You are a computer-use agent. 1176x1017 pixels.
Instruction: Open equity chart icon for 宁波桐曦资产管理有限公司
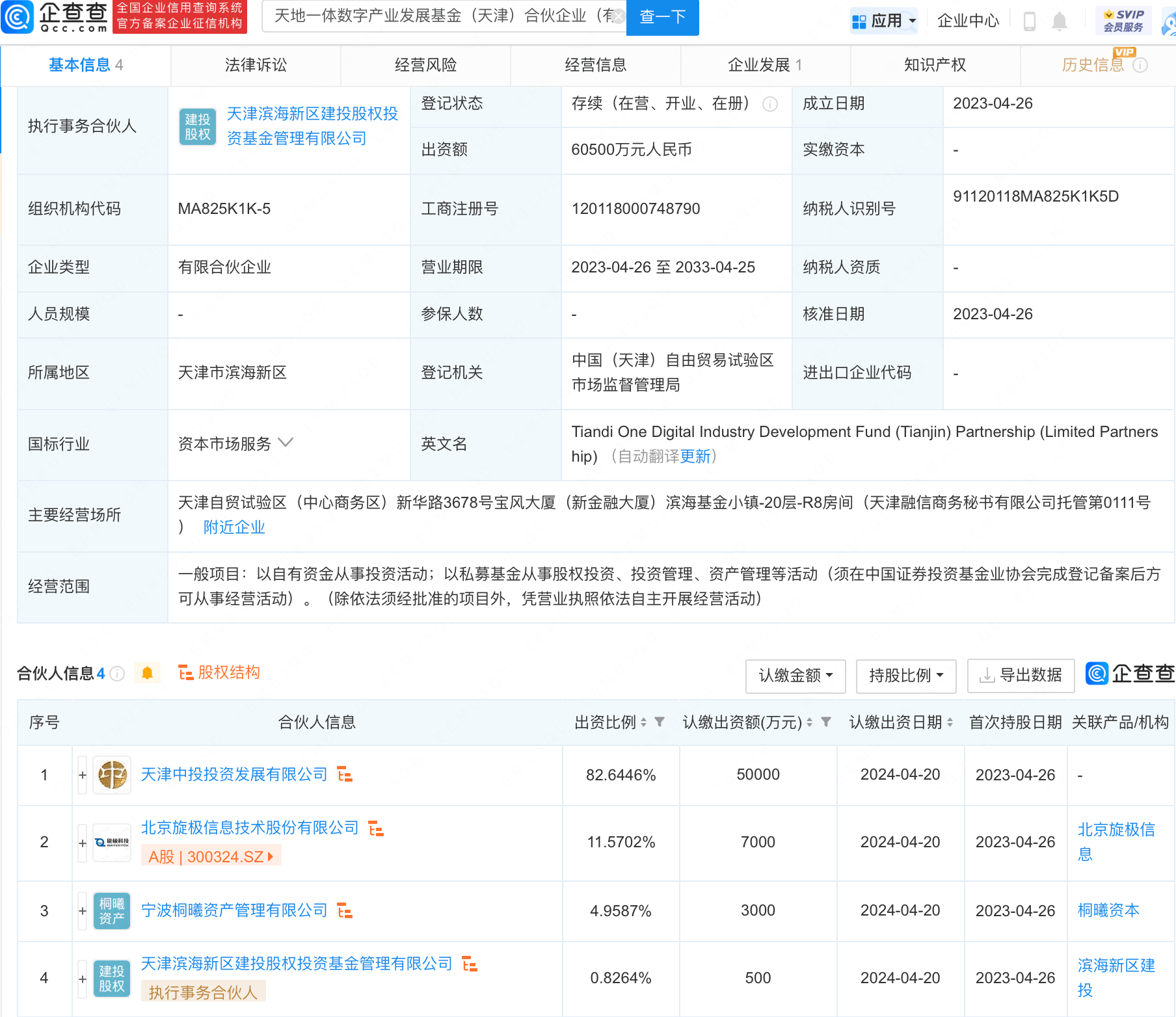345,910
